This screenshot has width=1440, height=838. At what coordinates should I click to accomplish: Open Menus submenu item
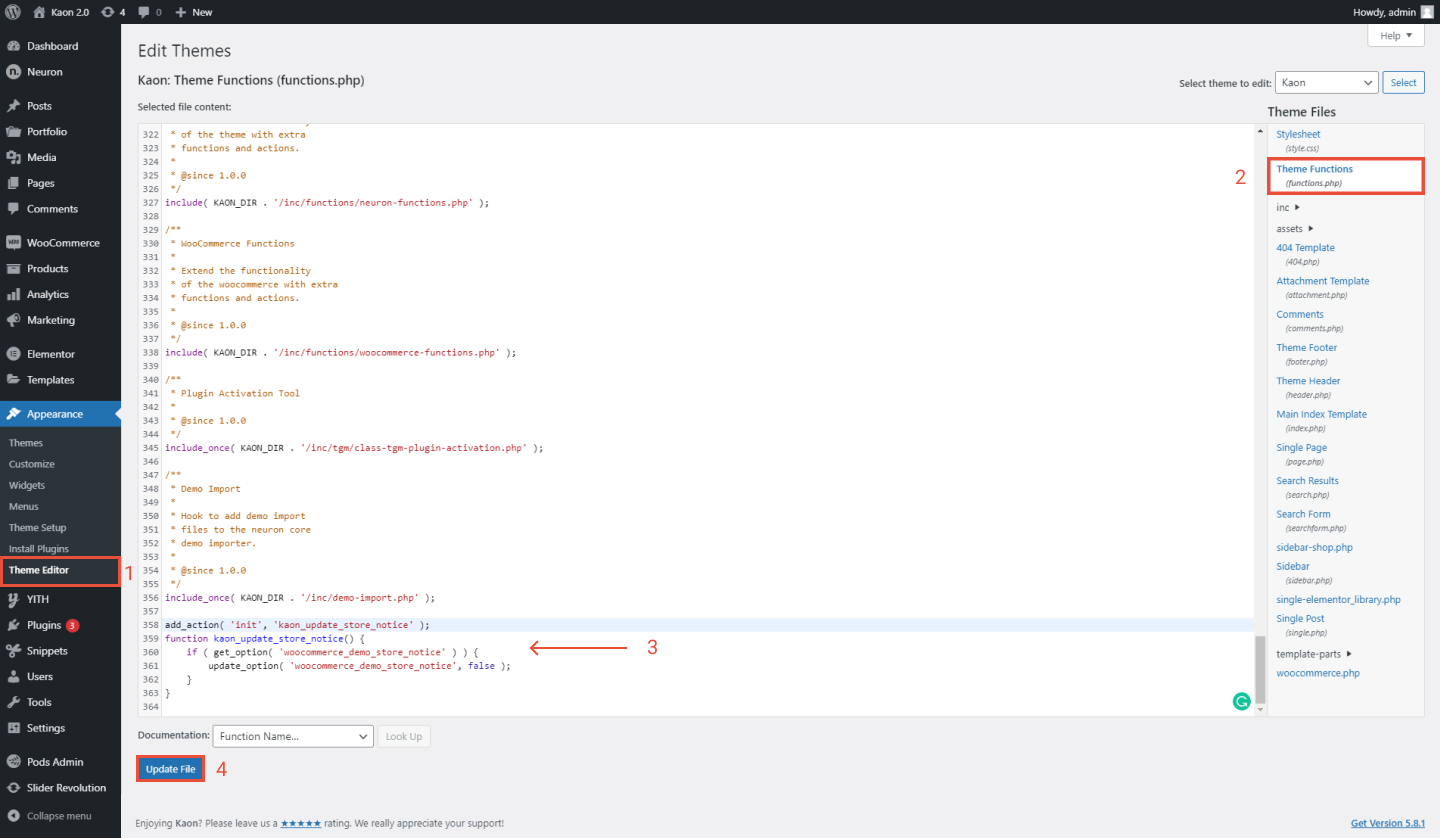tap(24, 507)
